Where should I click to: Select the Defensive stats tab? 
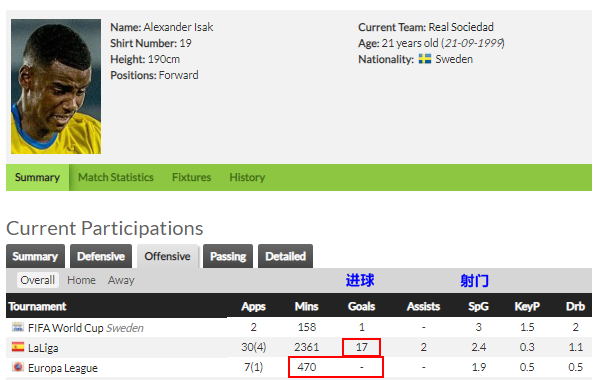[x=101, y=256]
